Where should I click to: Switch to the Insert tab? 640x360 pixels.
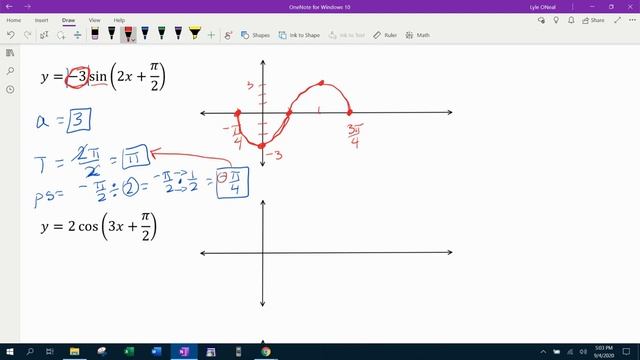41,20
